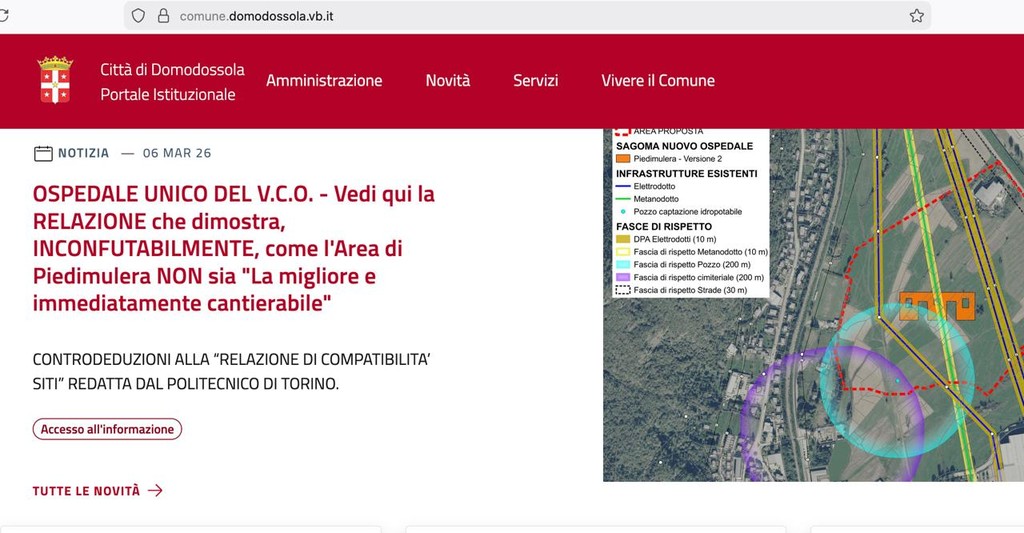1024x533 pixels.
Task: Select Servizi in the navigation bar
Action: click(535, 81)
